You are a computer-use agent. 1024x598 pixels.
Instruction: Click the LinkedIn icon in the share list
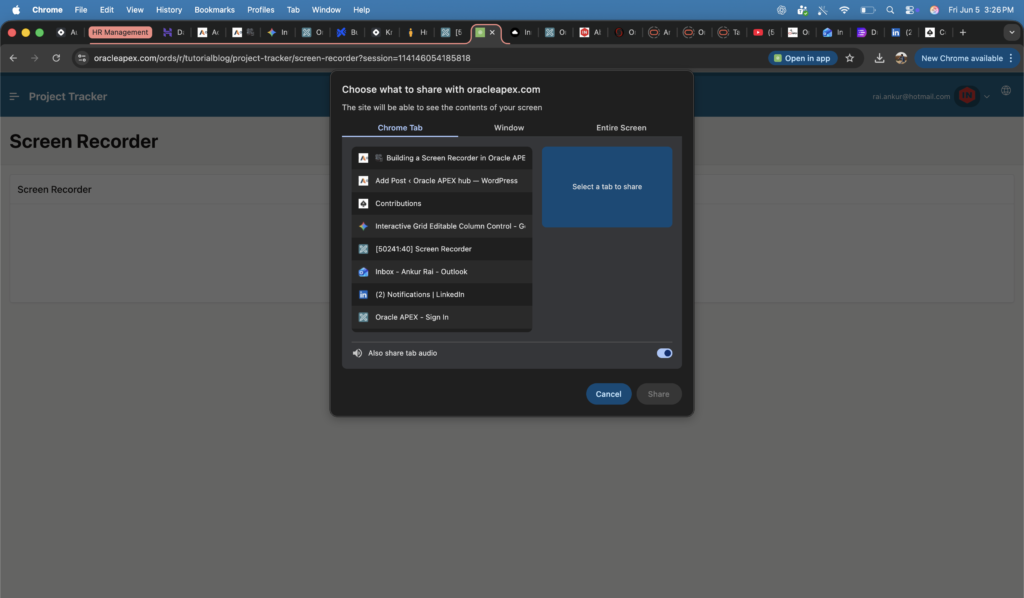point(363,294)
